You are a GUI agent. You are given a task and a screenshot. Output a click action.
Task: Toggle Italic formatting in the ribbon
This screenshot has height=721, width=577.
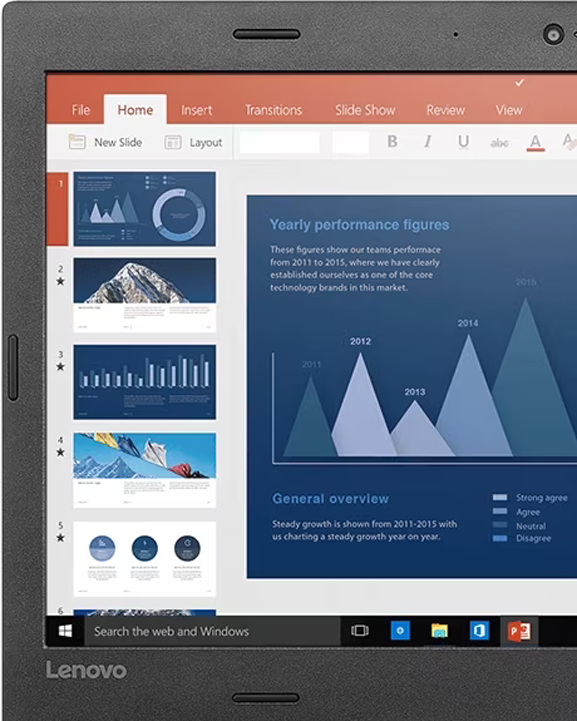coord(428,142)
